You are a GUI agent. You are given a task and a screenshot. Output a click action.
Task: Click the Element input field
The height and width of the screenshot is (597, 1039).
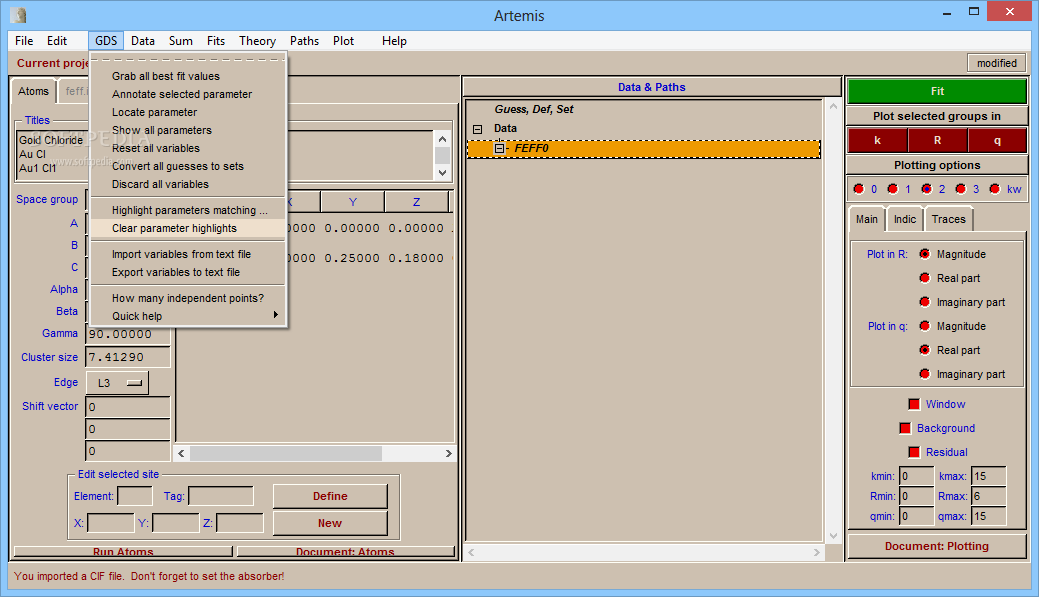pyautogui.click(x=135, y=496)
